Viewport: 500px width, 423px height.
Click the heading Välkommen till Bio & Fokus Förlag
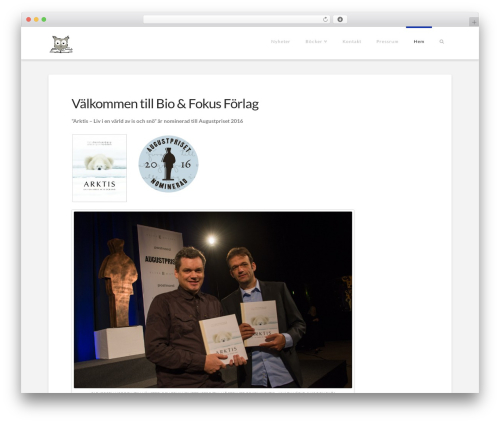coord(165,104)
